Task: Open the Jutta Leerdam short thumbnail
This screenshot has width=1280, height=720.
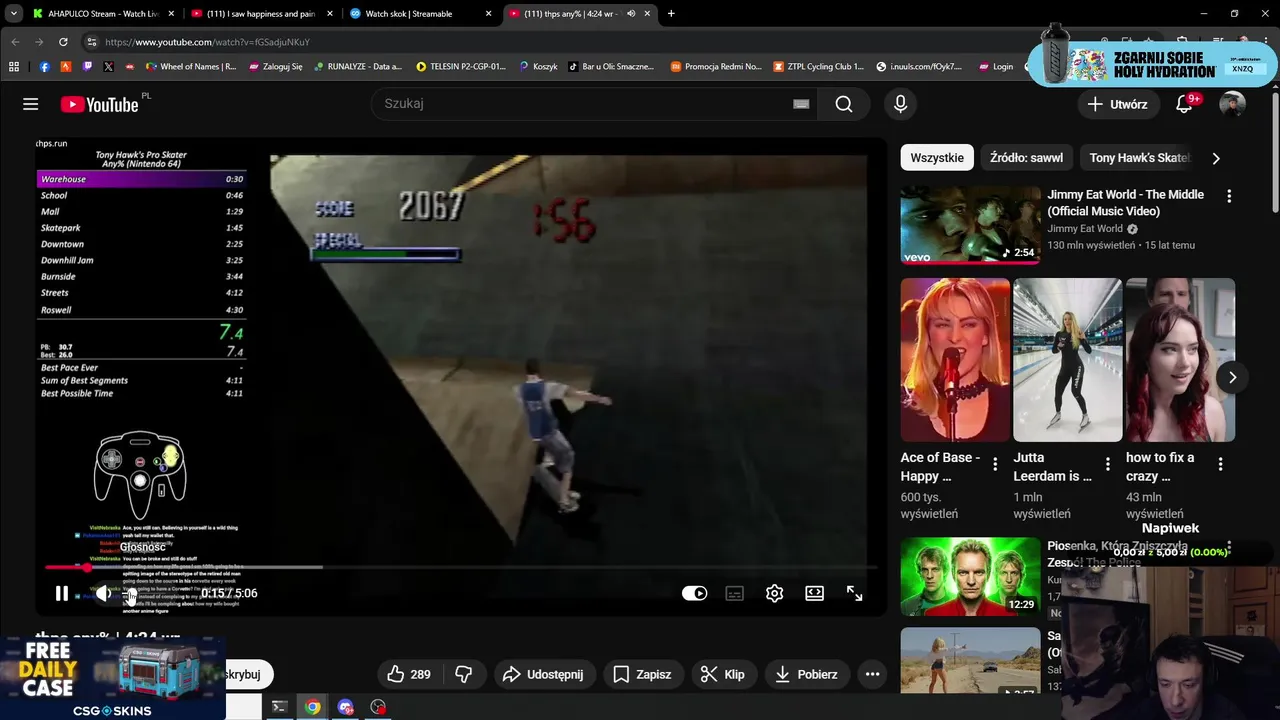Action: pos(1067,360)
